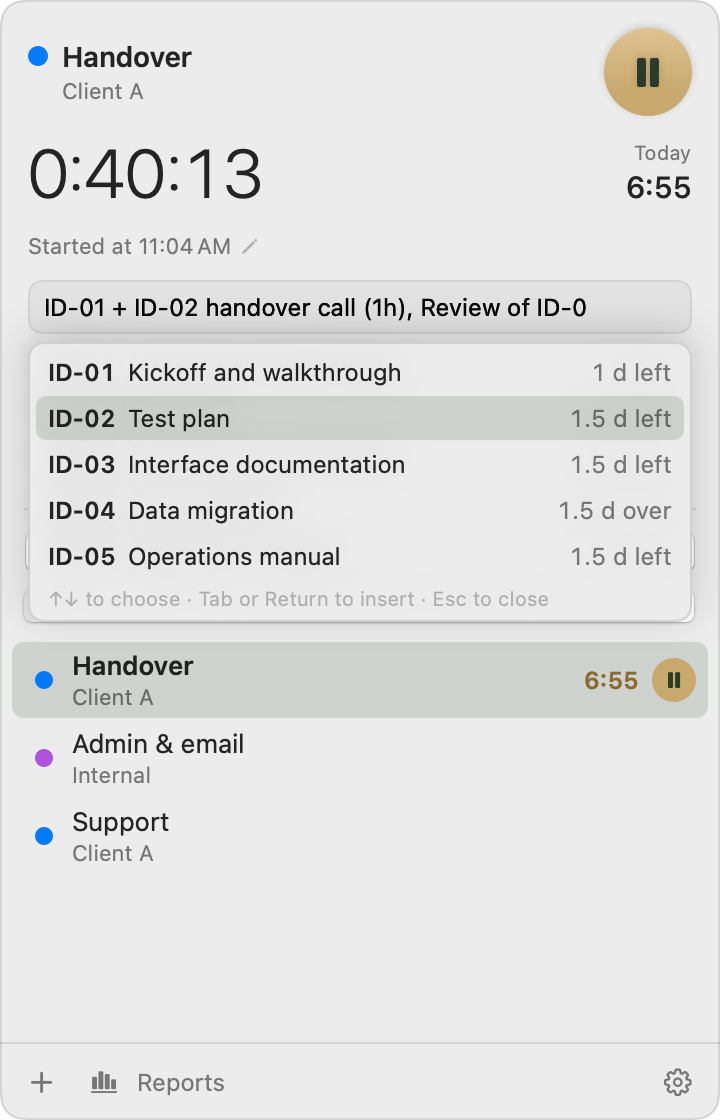This screenshot has height=1120, width=720.
Task: Pause the running Handover timer at top
Action: [x=647, y=72]
